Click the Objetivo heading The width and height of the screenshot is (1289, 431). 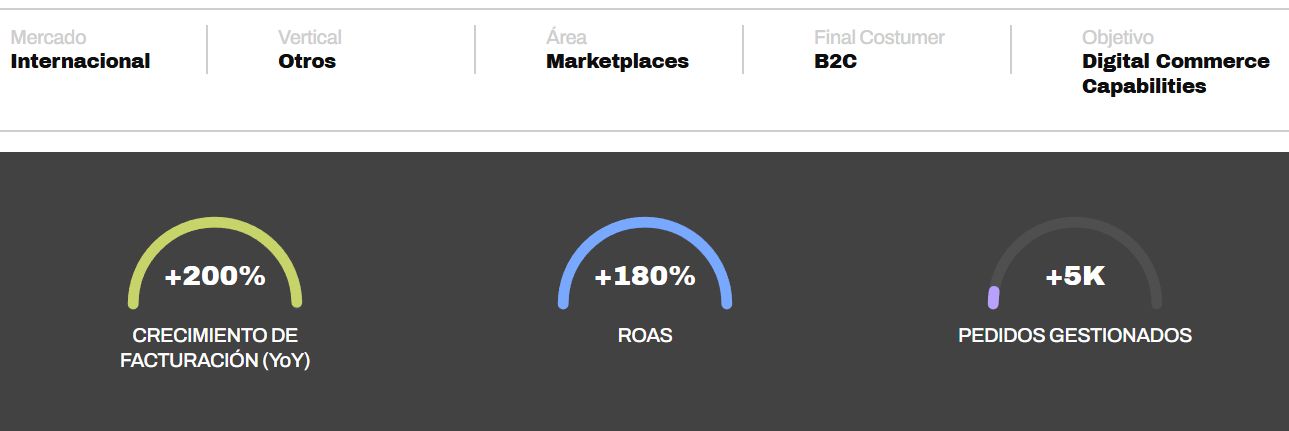click(1117, 38)
